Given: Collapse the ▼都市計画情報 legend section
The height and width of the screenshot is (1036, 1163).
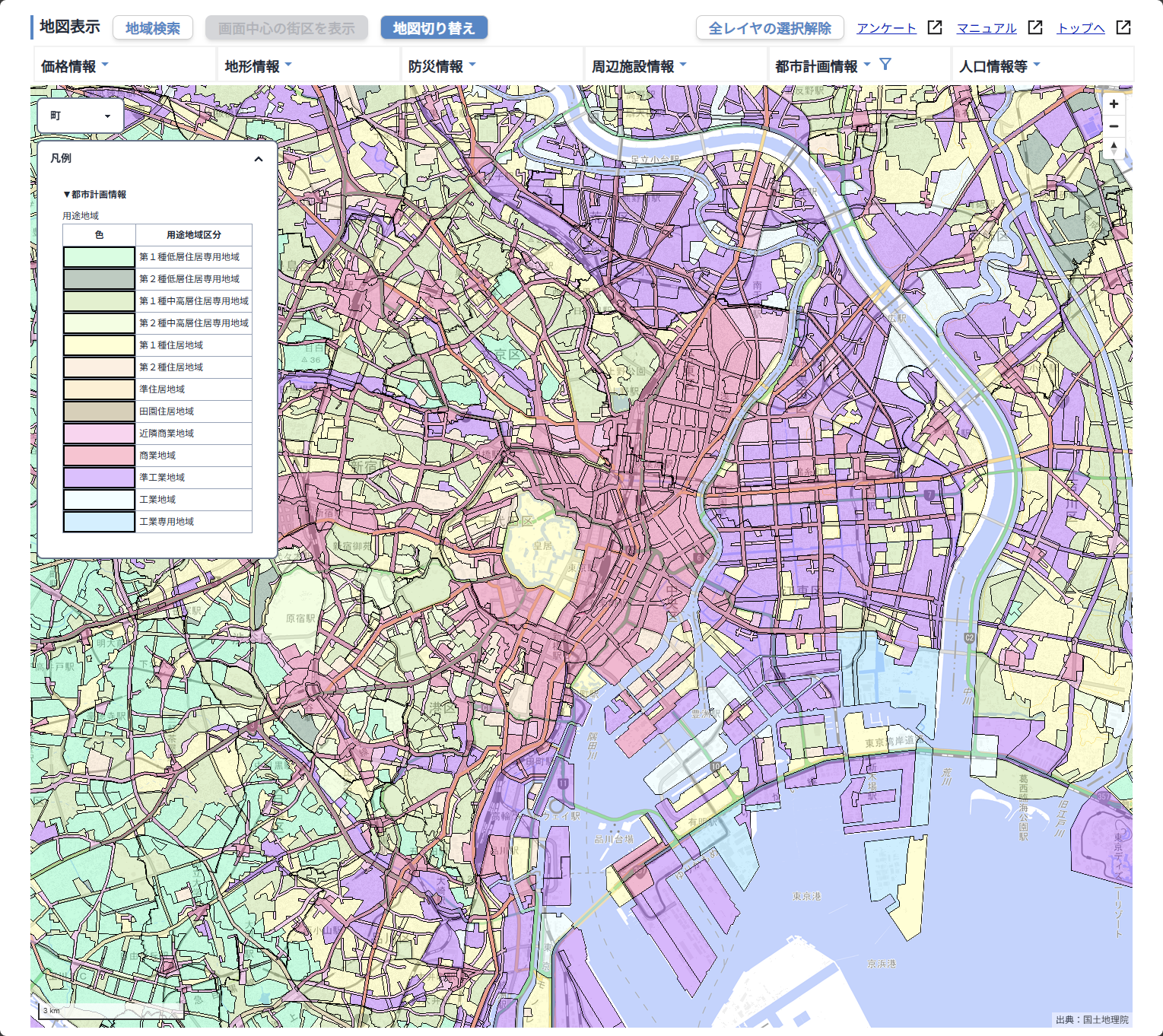Looking at the screenshot, I should tap(95, 195).
